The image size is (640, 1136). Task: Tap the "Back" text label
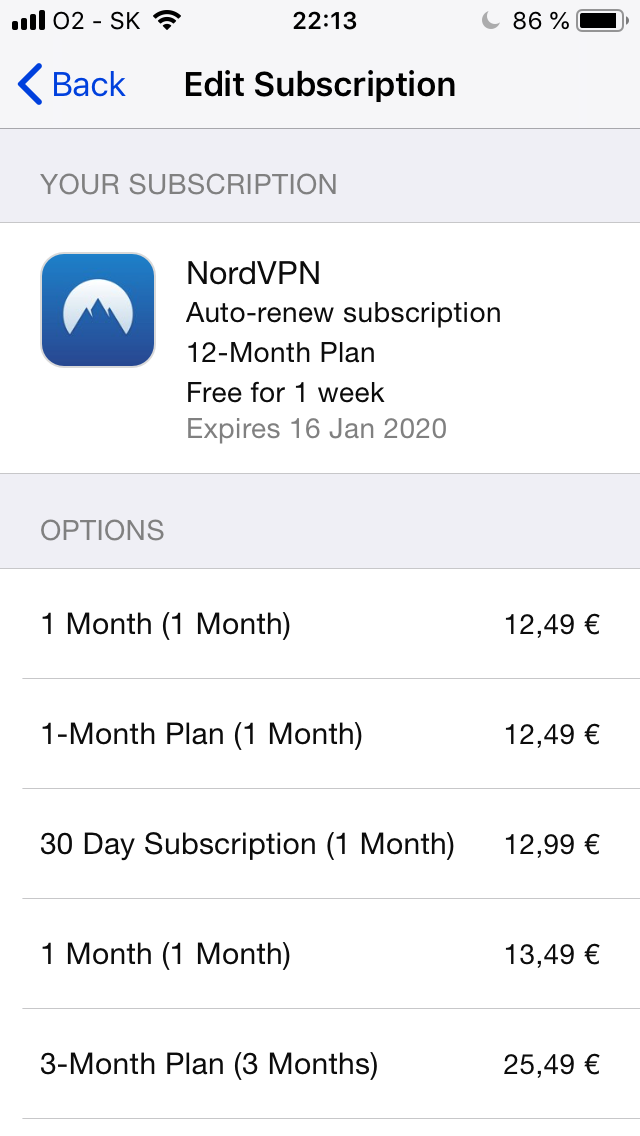88,85
